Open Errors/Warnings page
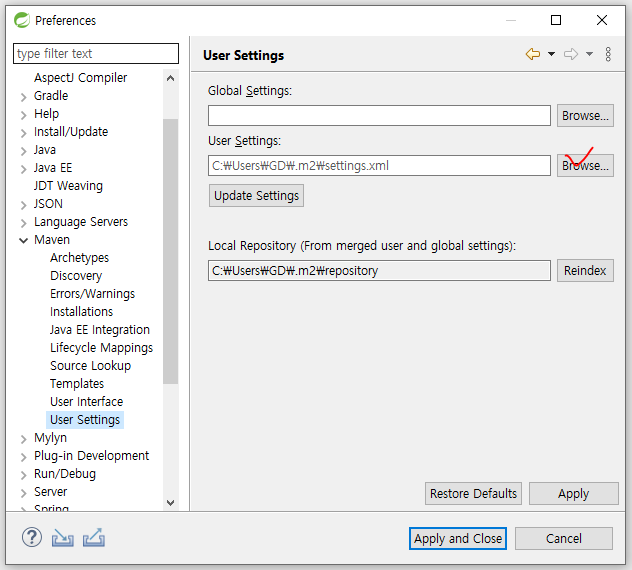The height and width of the screenshot is (570, 632). pos(92,293)
